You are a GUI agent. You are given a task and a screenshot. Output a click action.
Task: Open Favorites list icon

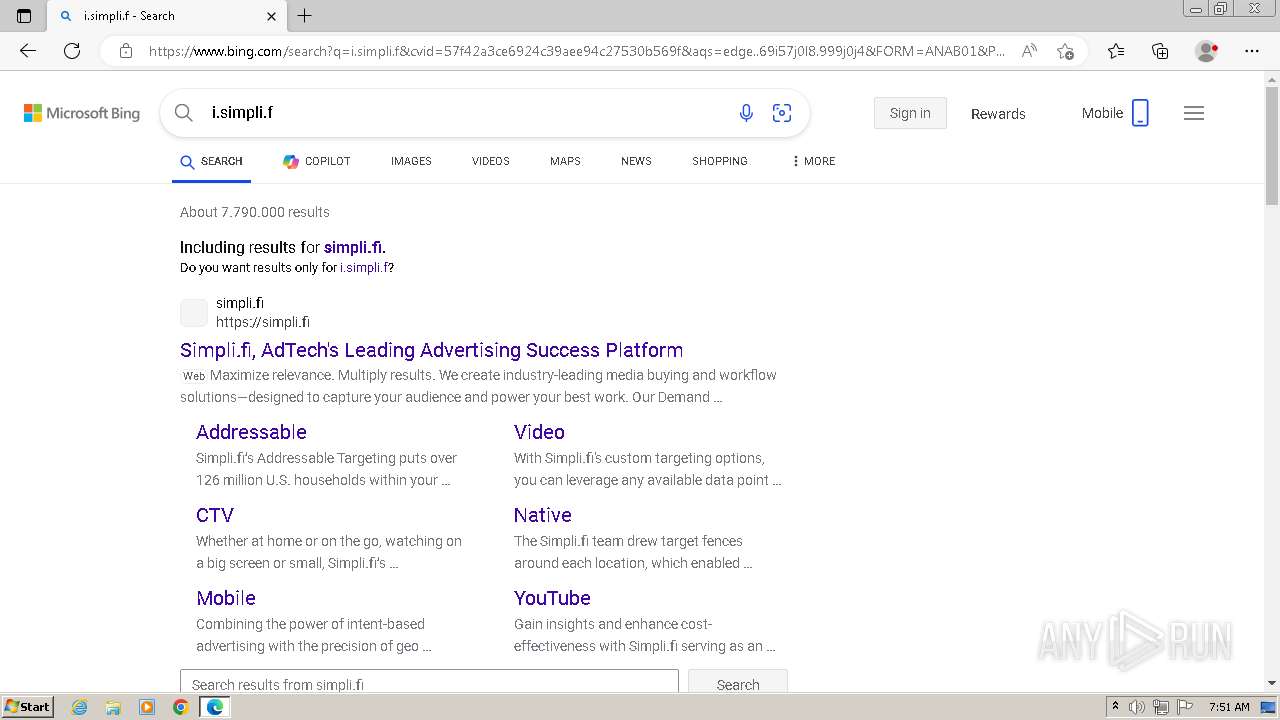(x=1116, y=51)
